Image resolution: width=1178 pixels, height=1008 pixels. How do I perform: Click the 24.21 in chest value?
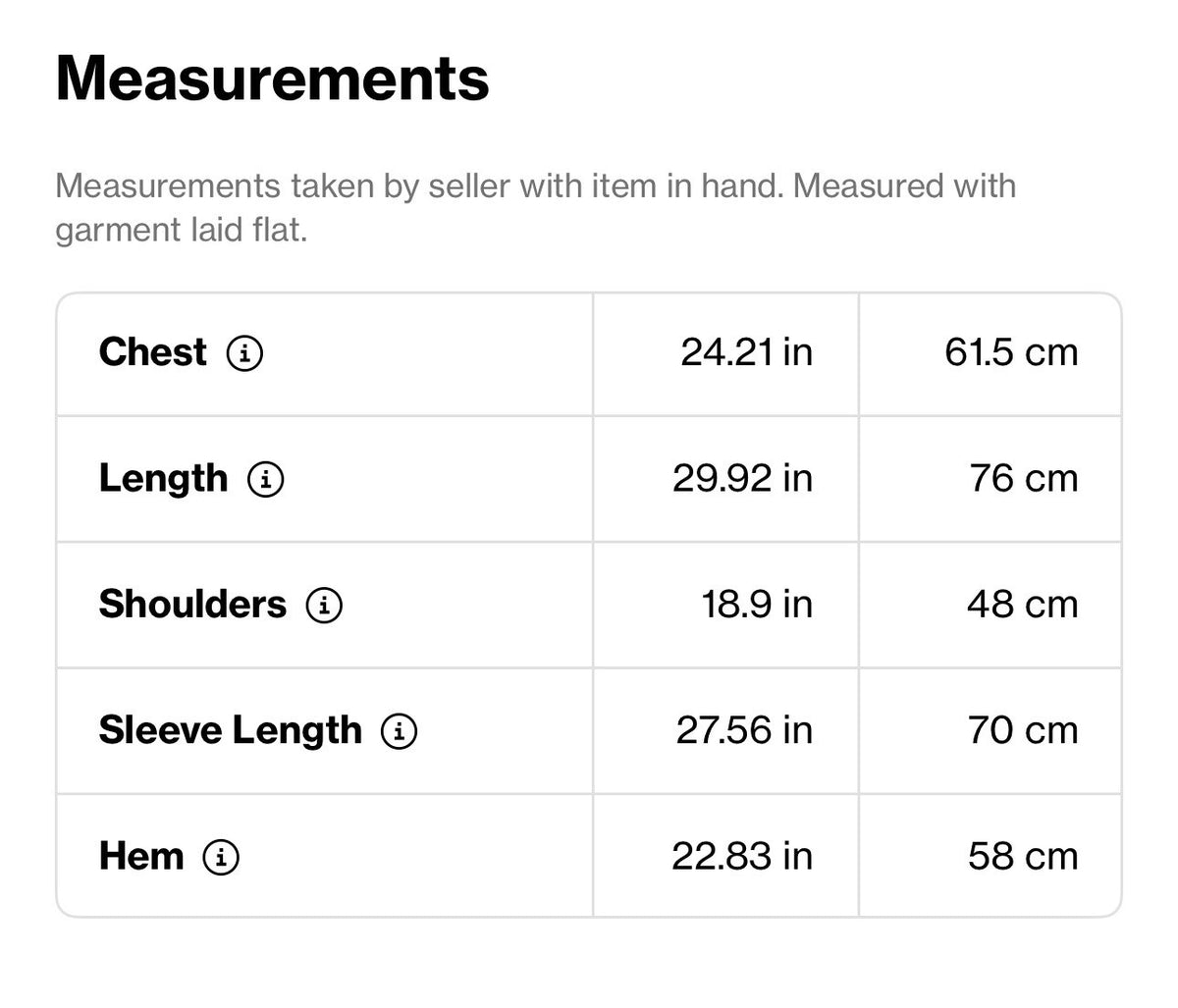747,352
